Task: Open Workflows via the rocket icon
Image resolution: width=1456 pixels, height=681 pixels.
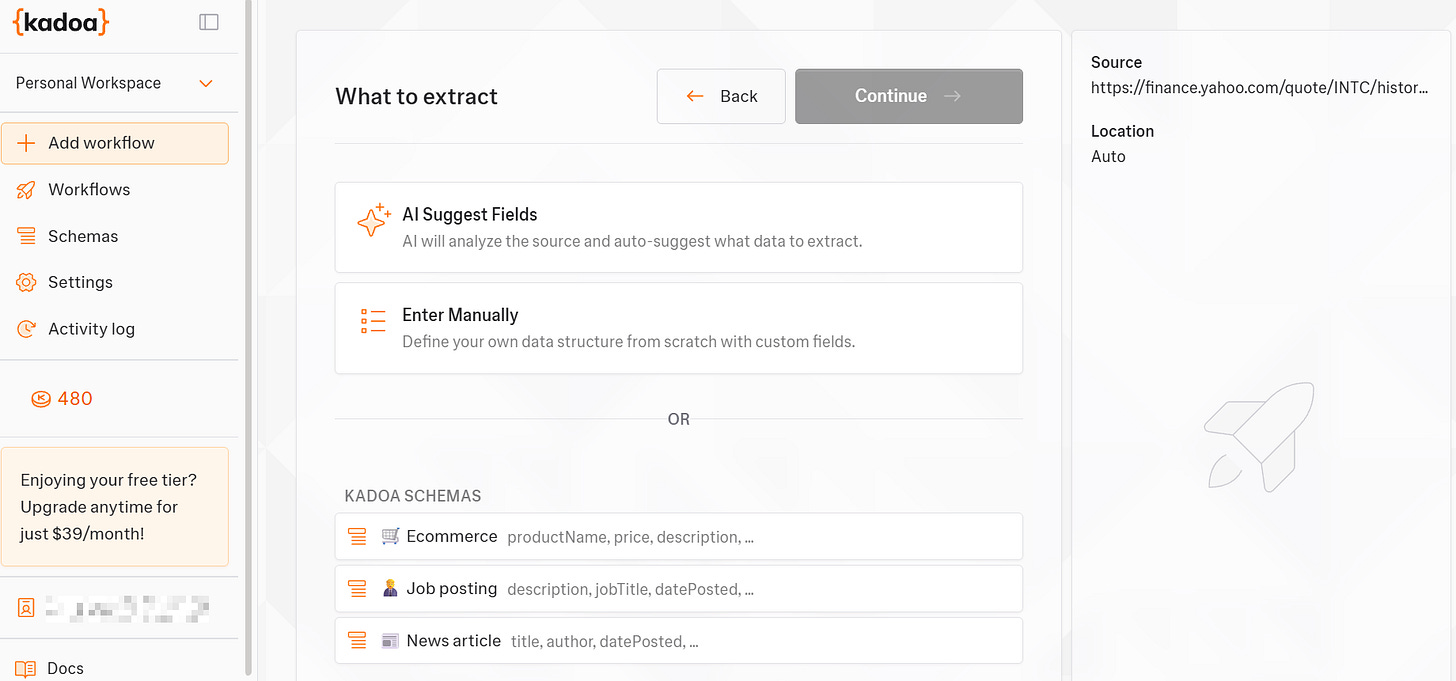Action: [x=27, y=189]
